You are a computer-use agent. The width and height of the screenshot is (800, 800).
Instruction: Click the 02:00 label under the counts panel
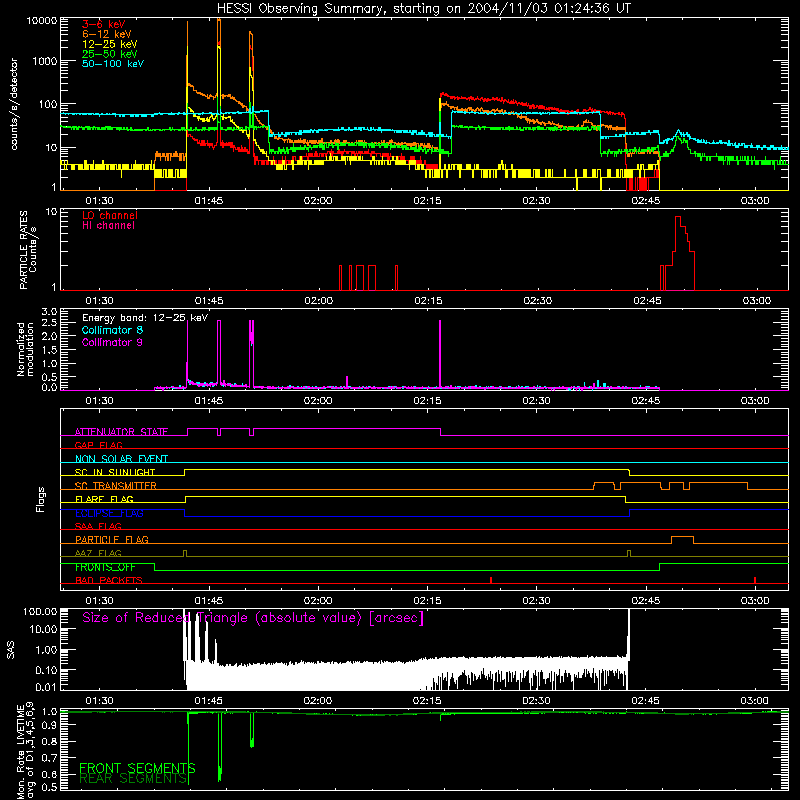click(318, 201)
